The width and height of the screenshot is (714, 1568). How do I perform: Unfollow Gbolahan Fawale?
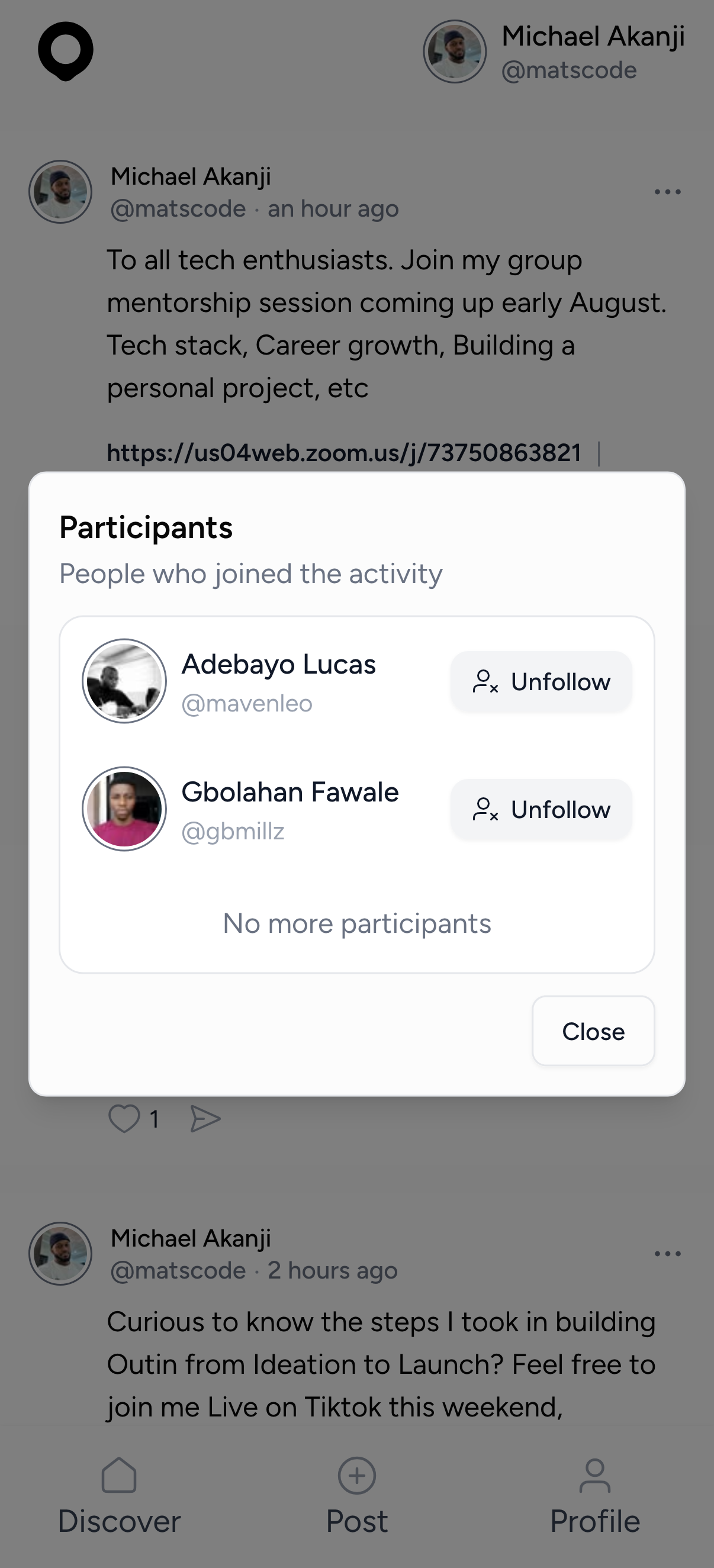click(541, 809)
